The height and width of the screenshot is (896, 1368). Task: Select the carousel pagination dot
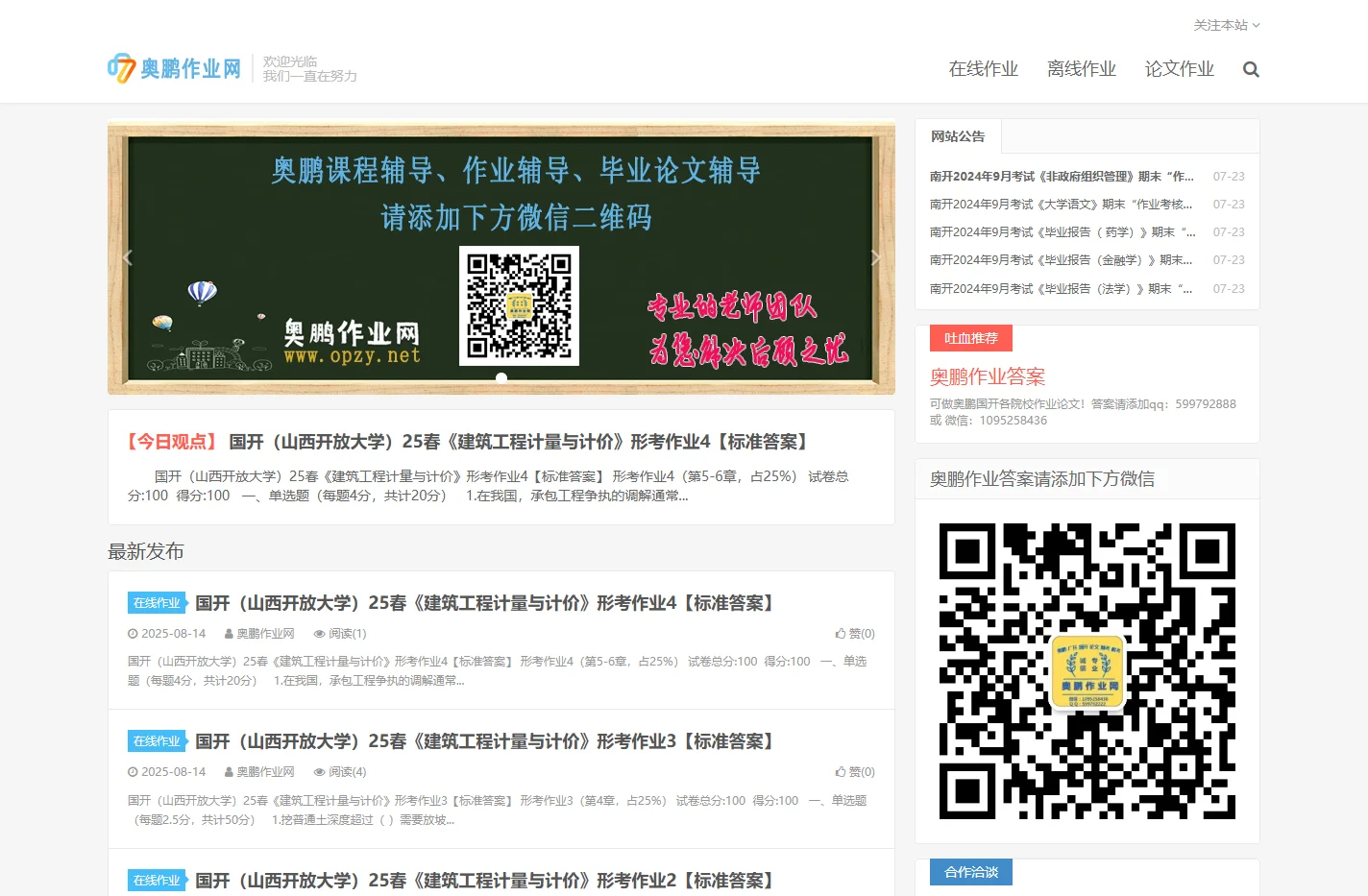(x=501, y=377)
